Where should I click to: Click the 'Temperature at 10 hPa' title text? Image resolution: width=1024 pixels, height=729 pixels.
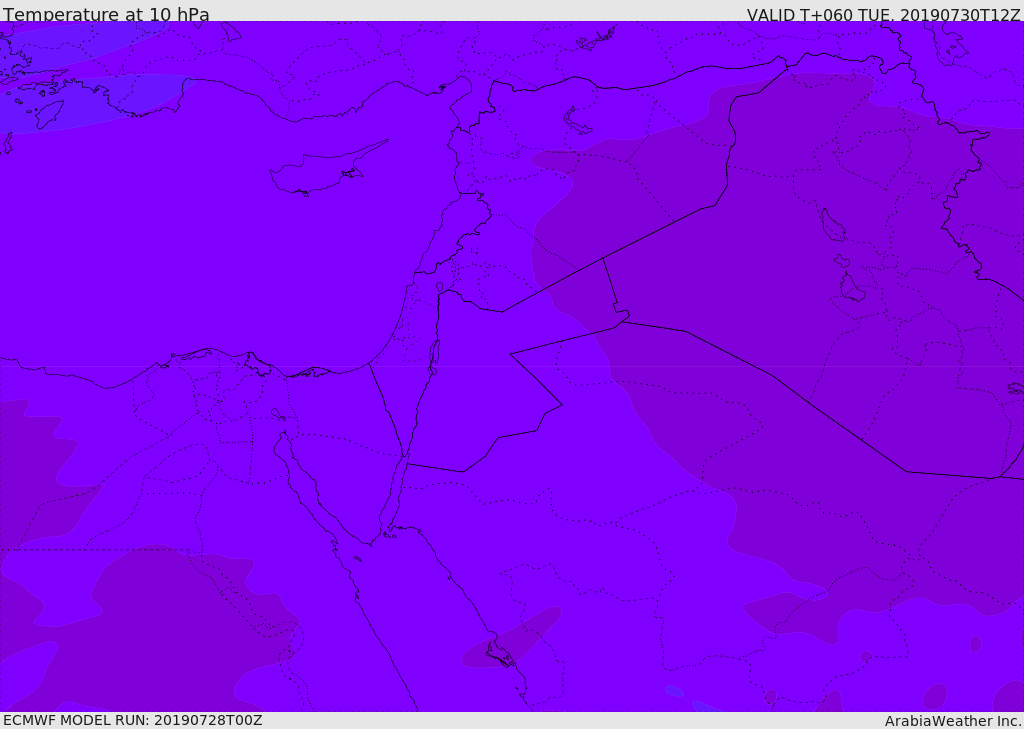click(x=106, y=14)
